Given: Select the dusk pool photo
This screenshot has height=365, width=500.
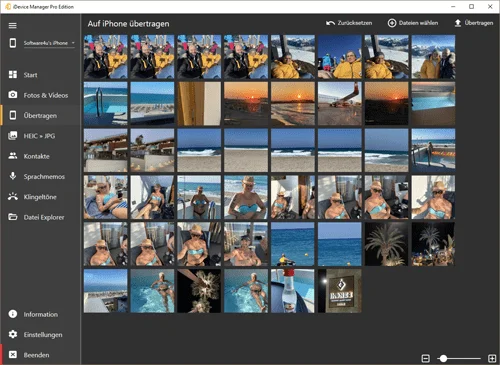Looking at the screenshot, I should coord(433,104).
